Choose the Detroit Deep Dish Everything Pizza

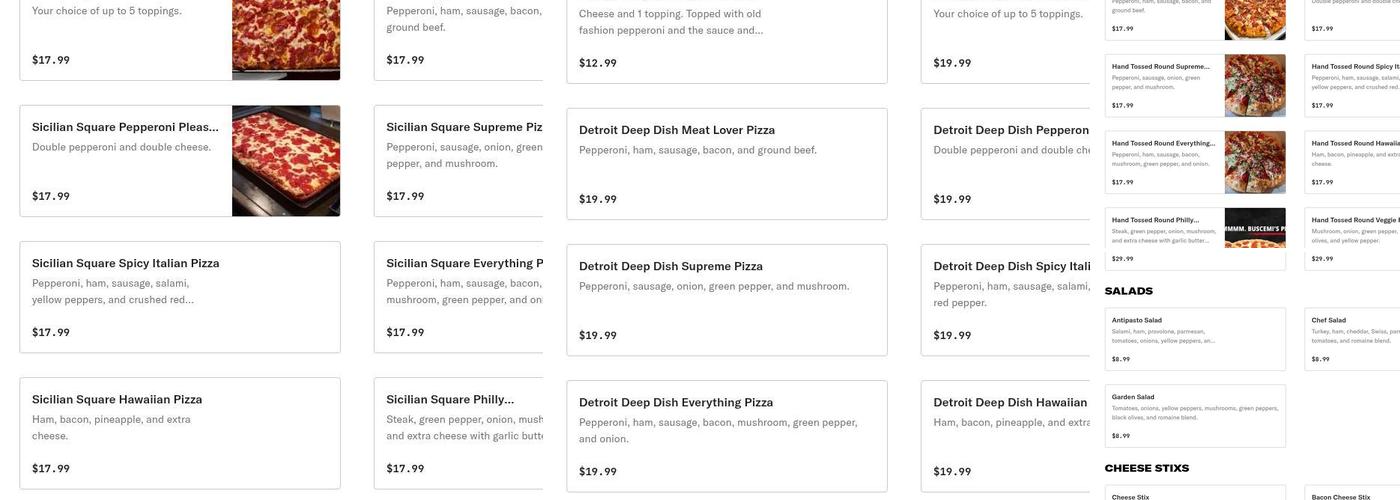coord(726,436)
